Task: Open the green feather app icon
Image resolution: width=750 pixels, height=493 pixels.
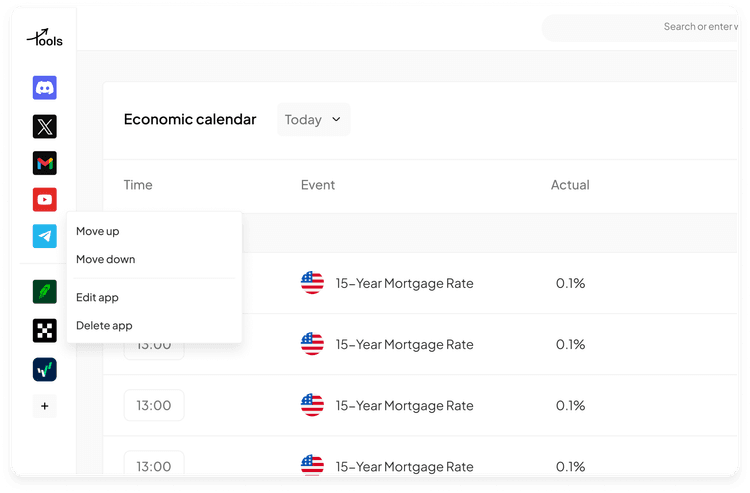Action: [44, 292]
